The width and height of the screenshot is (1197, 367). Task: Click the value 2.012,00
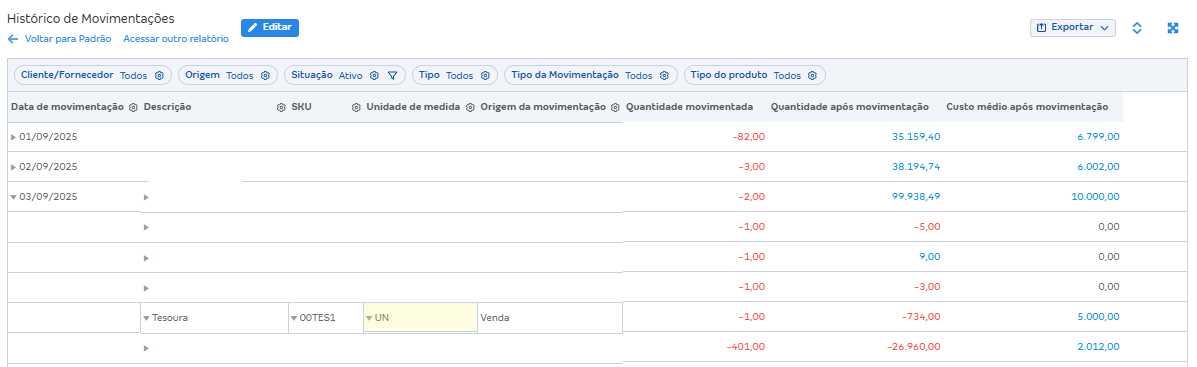pyautogui.click(x=1098, y=348)
